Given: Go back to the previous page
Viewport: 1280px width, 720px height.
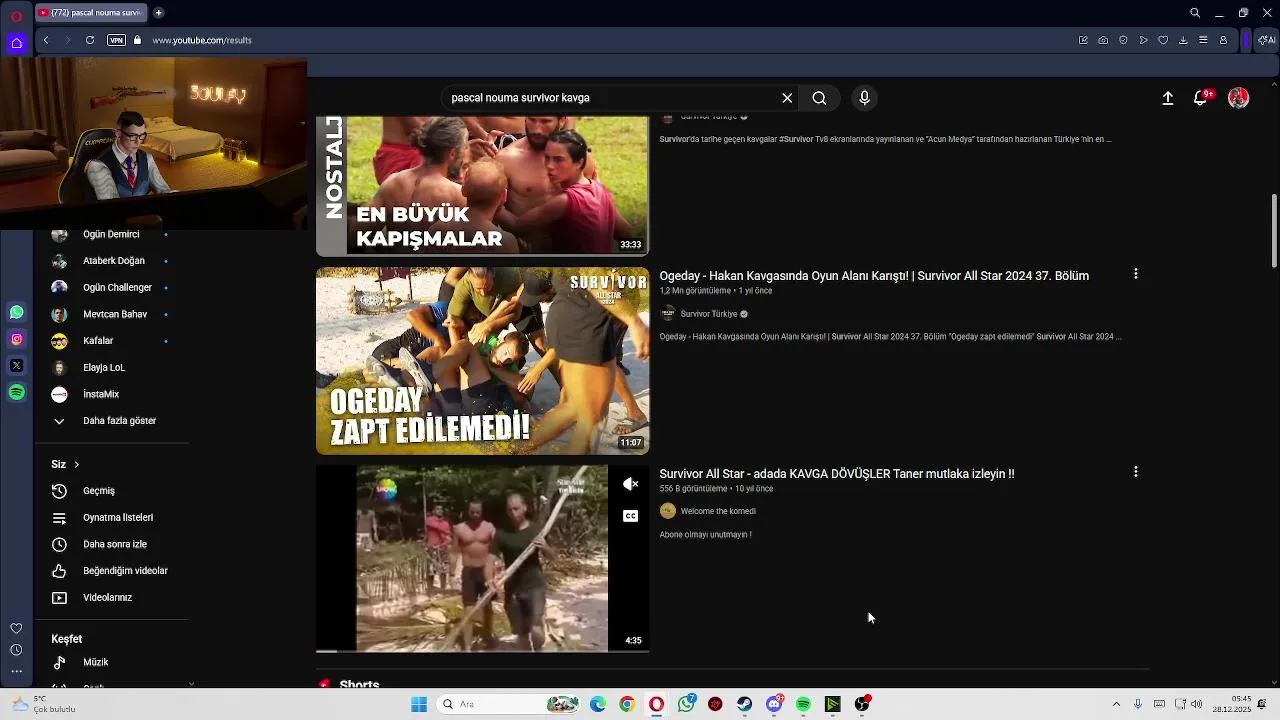Looking at the screenshot, I should (x=46, y=40).
